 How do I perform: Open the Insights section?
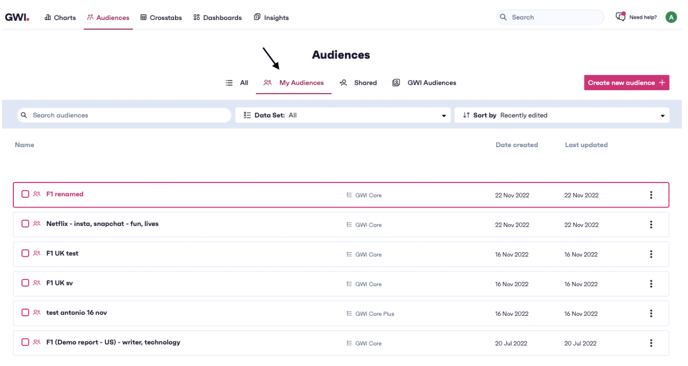click(271, 18)
